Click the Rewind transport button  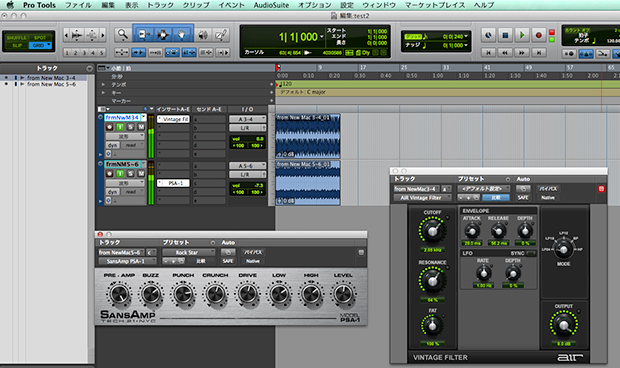[505, 52]
